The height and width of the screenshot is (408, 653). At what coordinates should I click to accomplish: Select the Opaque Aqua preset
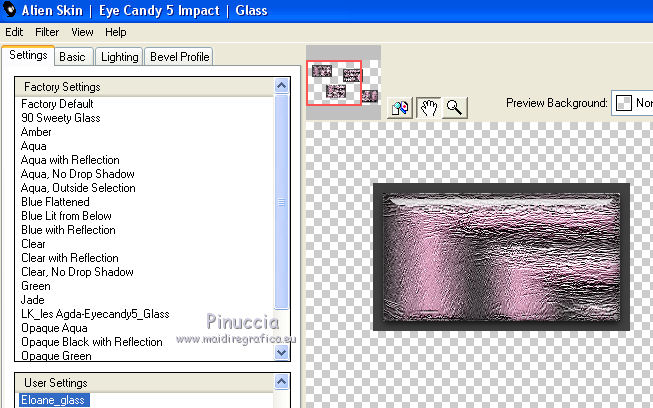point(54,328)
